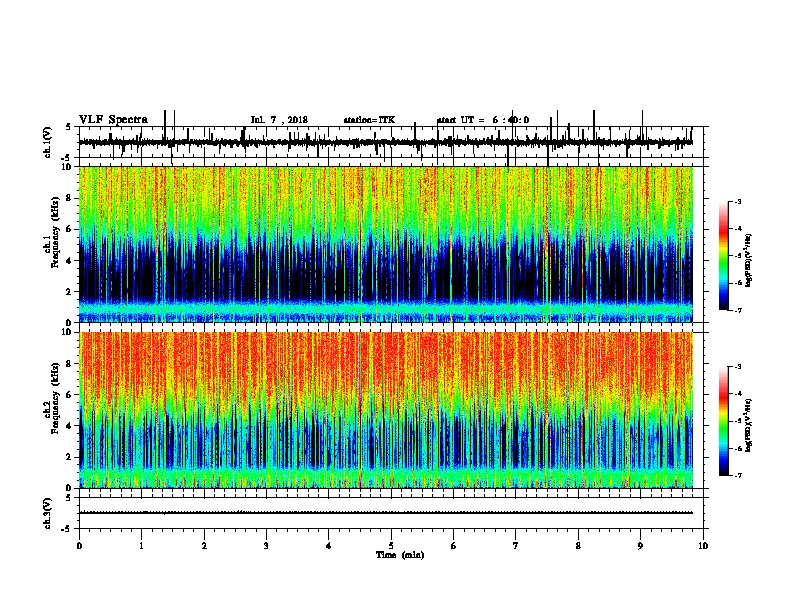This screenshot has width=792, height=612.
Task: Click the ch.2 spectrogram color bar
Action: tap(724, 421)
